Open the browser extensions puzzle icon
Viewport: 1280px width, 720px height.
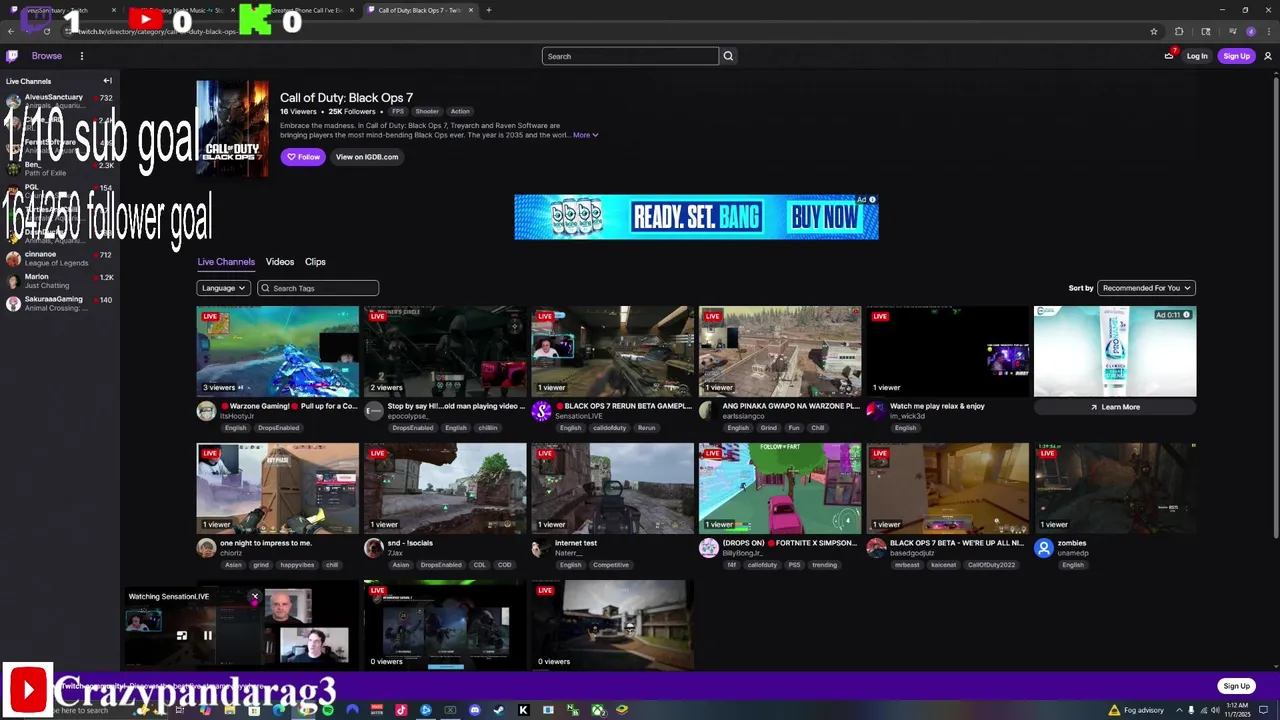point(1179,31)
